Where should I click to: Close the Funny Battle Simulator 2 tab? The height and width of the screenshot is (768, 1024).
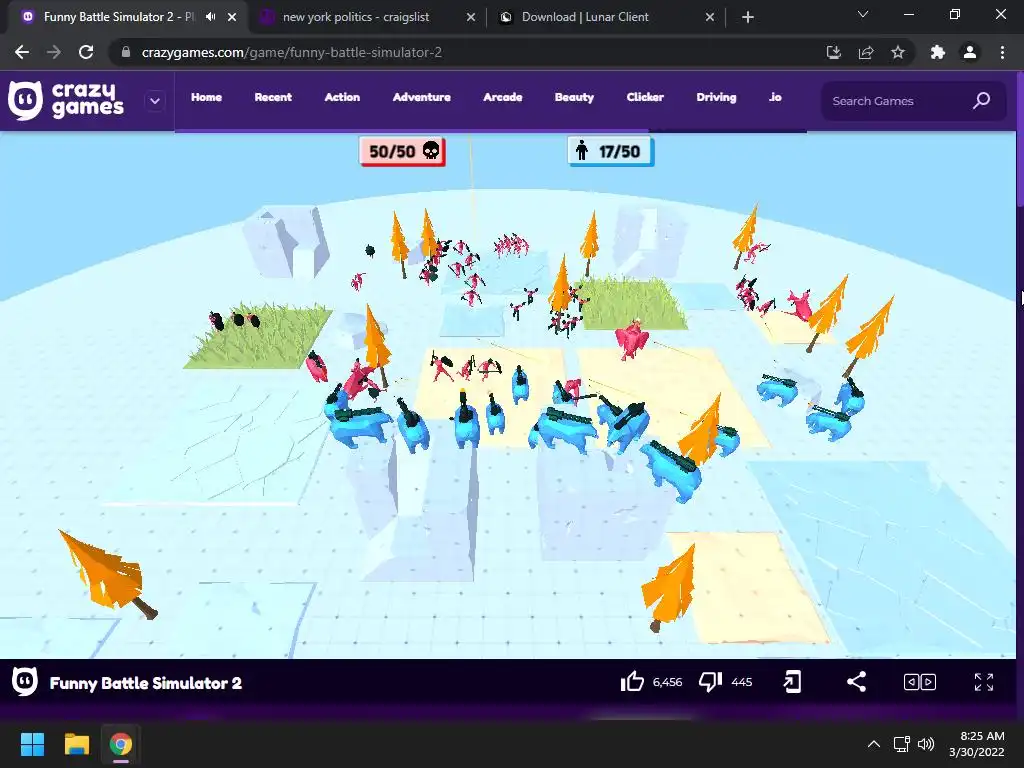pyautogui.click(x=232, y=17)
